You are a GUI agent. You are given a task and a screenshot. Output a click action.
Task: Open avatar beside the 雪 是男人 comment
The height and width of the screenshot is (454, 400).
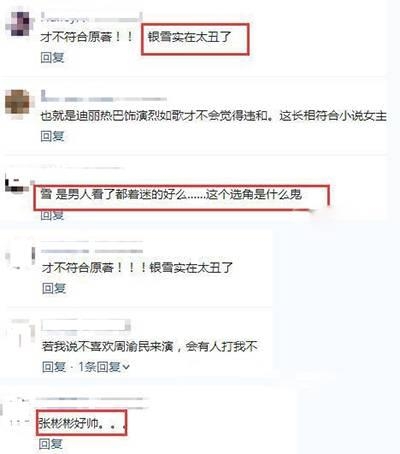click(16, 185)
